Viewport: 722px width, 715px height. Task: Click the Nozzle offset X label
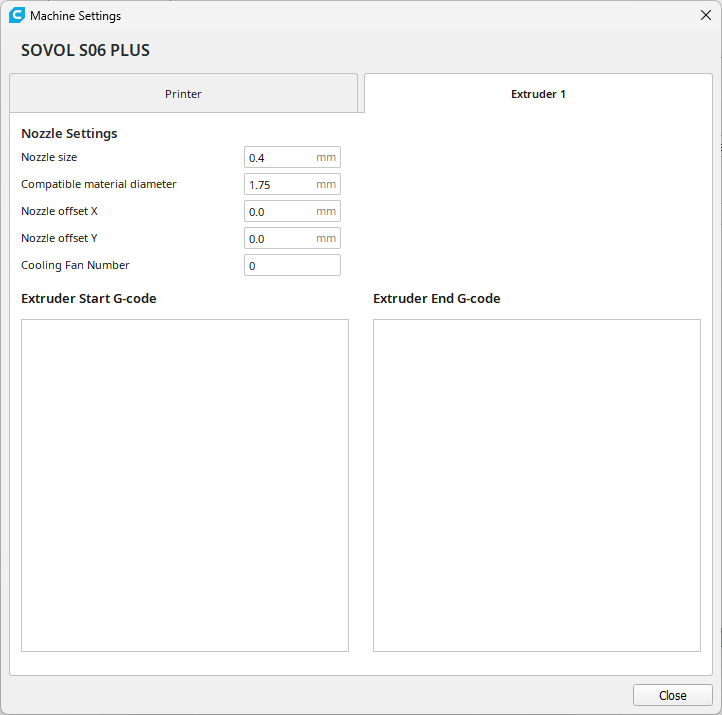pos(59,211)
